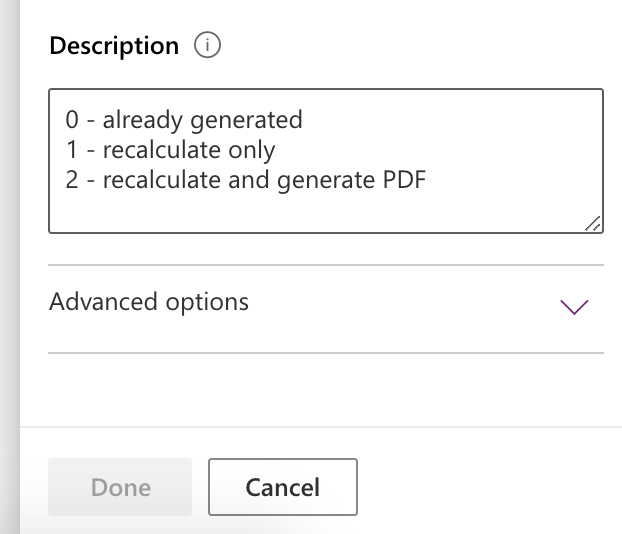Screen dimensions: 622x534
Task: Click the info icon beside Description
Action: pos(208,46)
